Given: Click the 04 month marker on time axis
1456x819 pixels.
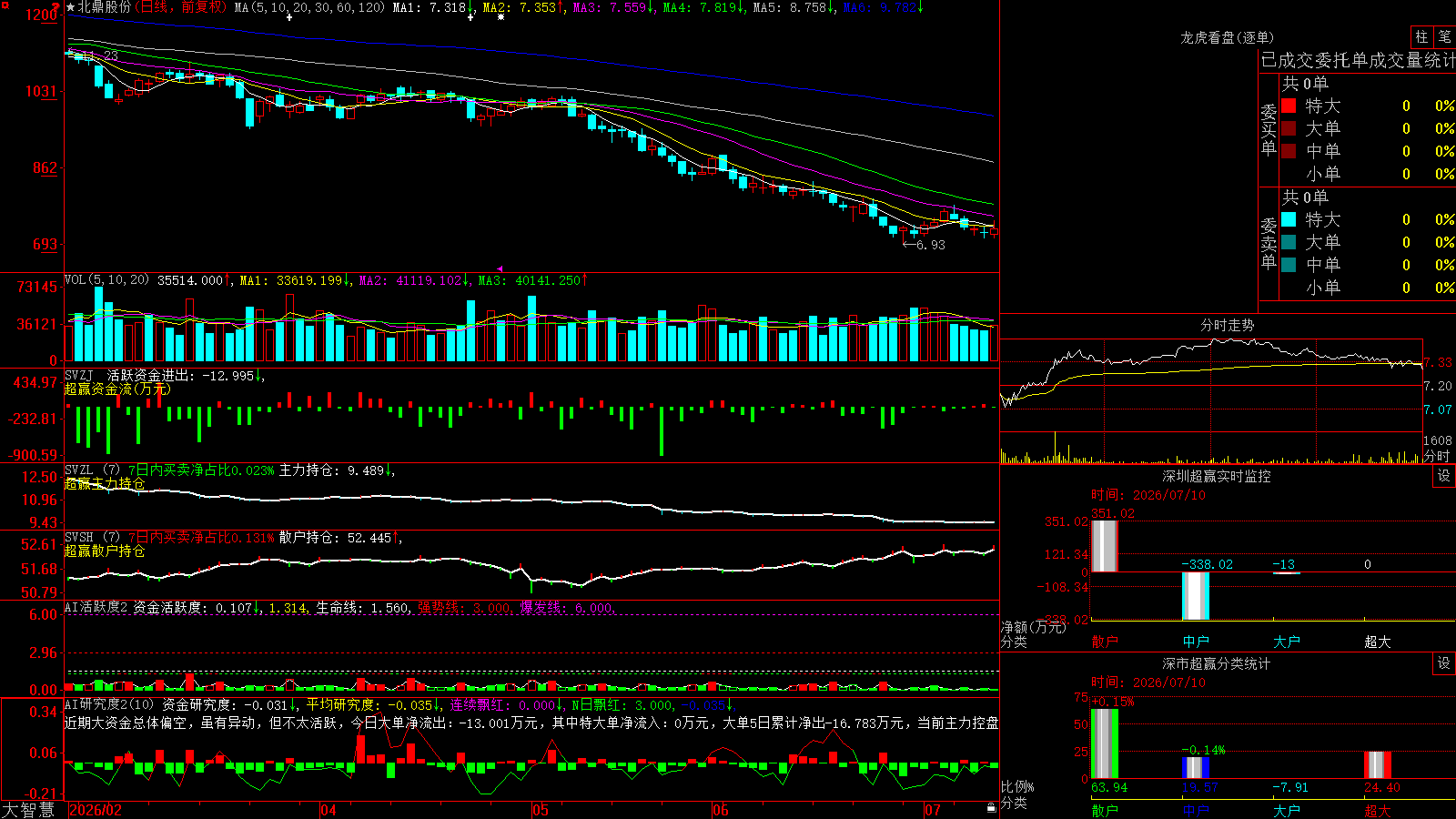Looking at the screenshot, I should [x=329, y=810].
